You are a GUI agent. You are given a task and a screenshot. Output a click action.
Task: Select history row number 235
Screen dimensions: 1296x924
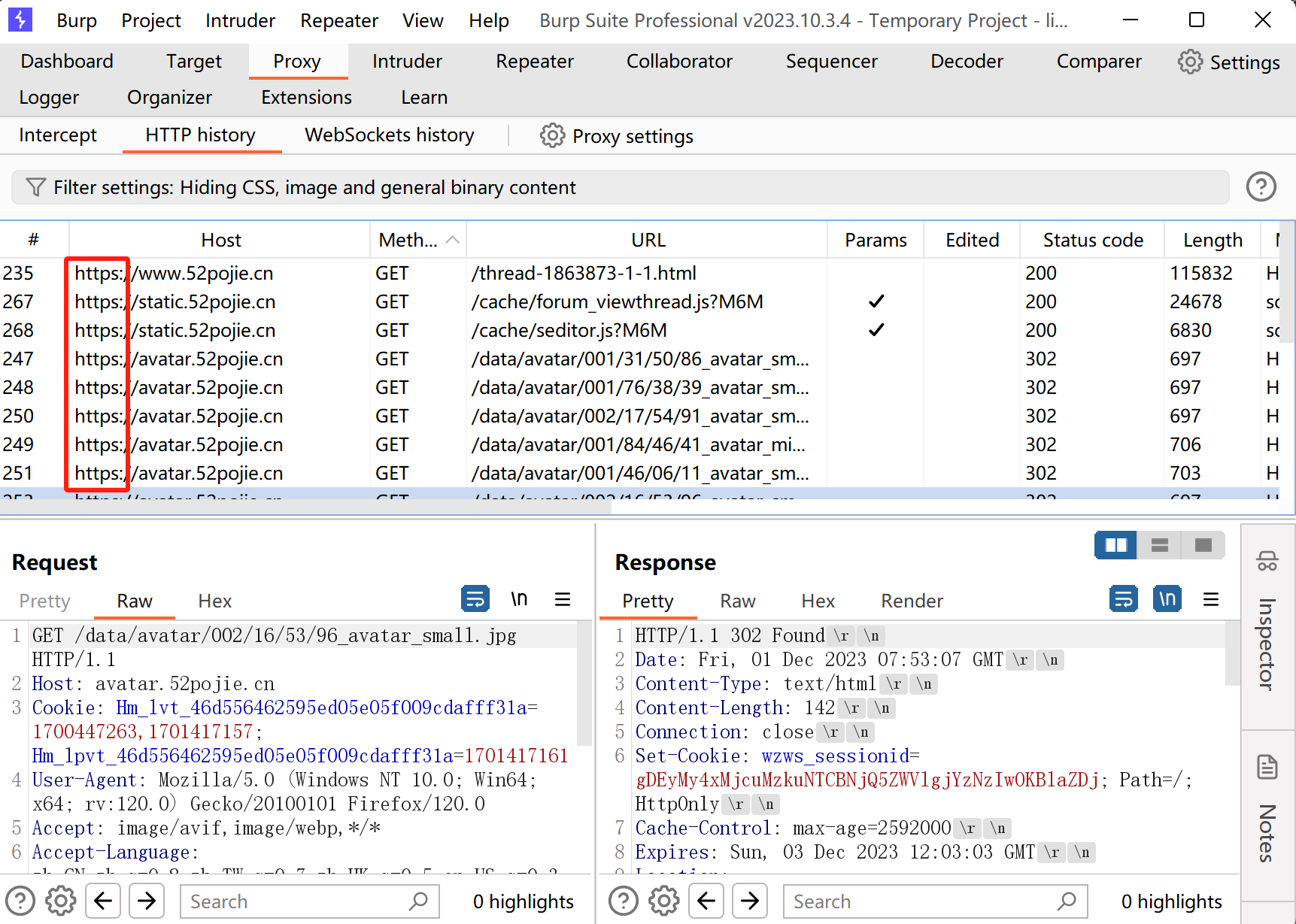click(x=639, y=273)
